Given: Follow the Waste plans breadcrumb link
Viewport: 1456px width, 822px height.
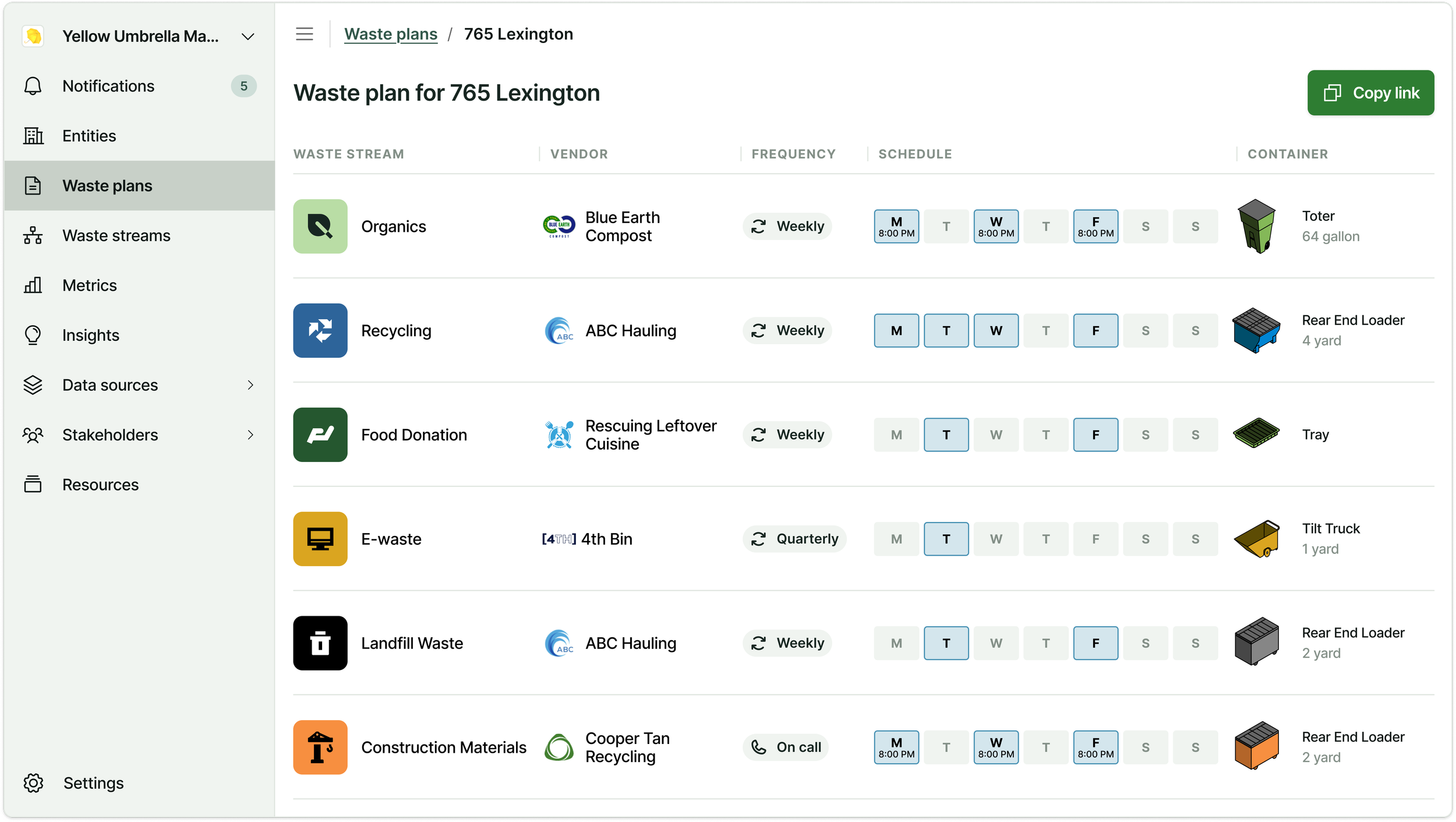Looking at the screenshot, I should [391, 34].
